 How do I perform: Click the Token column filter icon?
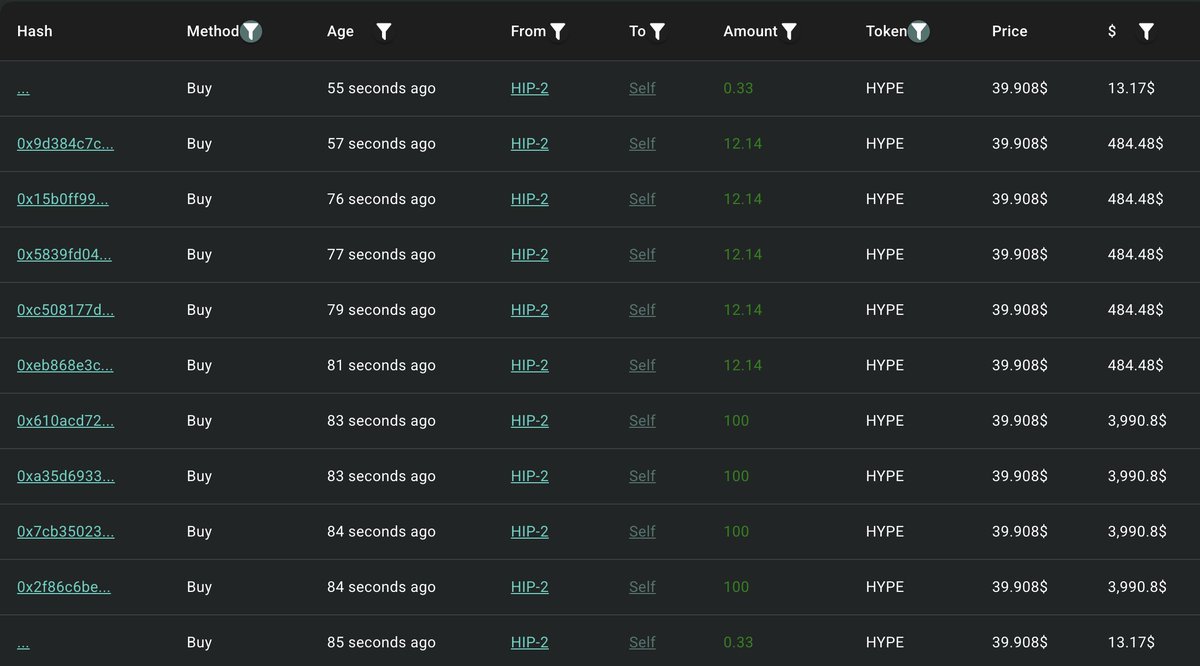pyautogui.click(x=919, y=32)
